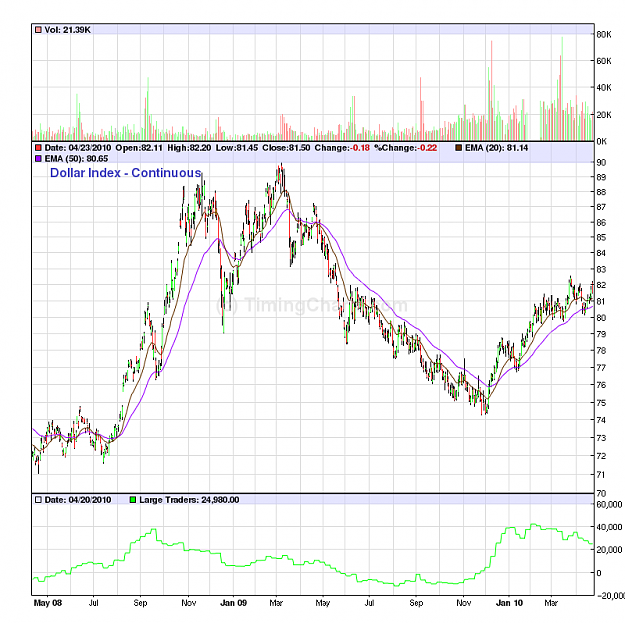This screenshot has width=625, height=623.
Task: Click the white Date swatch in bottom panel
Action: tap(38, 500)
